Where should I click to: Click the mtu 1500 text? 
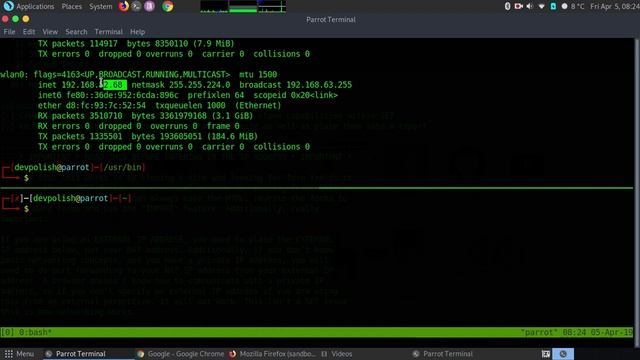pos(258,74)
